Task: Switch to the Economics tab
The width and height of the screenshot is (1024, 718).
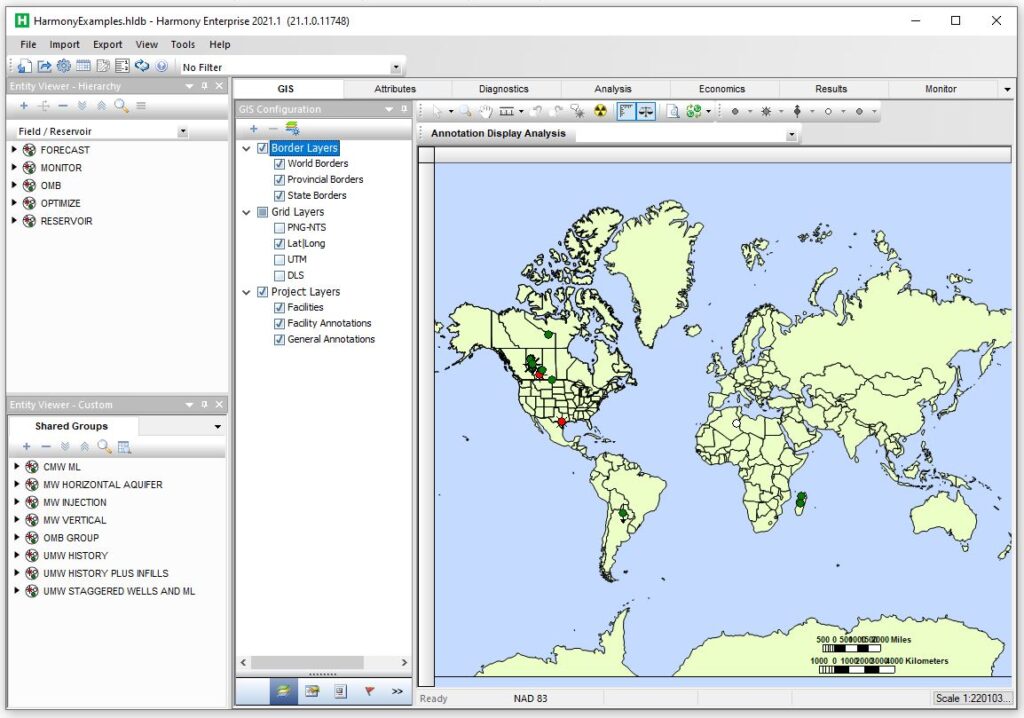Action: point(722,89)
